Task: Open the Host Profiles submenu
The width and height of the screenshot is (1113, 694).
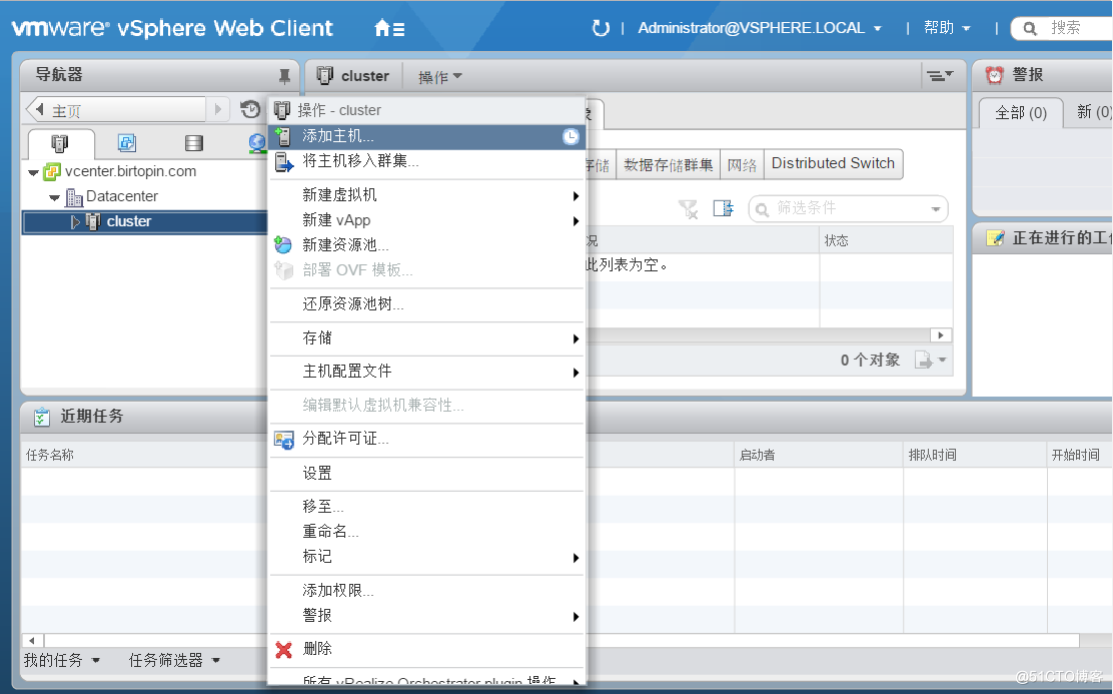Action: coord(427,372)
